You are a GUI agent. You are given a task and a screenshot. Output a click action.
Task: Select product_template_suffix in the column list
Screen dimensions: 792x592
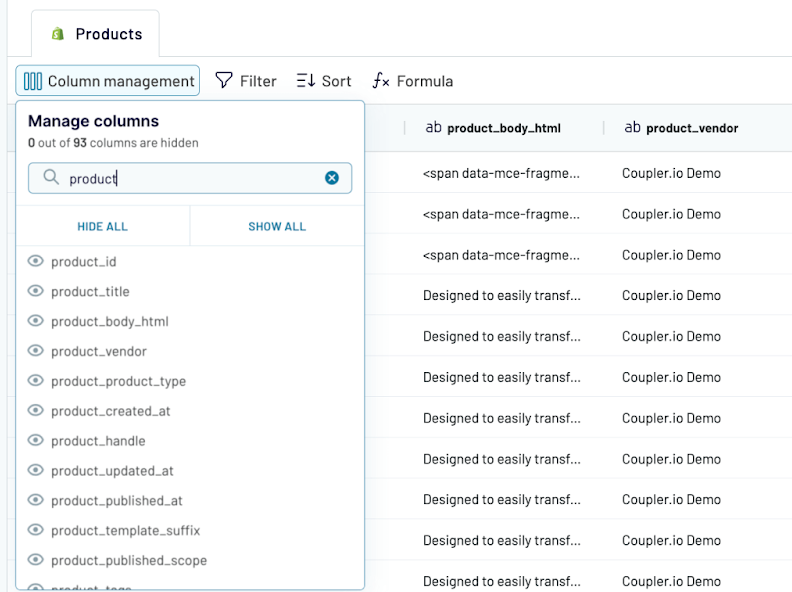pyautogui.click(x=126, y=530)
